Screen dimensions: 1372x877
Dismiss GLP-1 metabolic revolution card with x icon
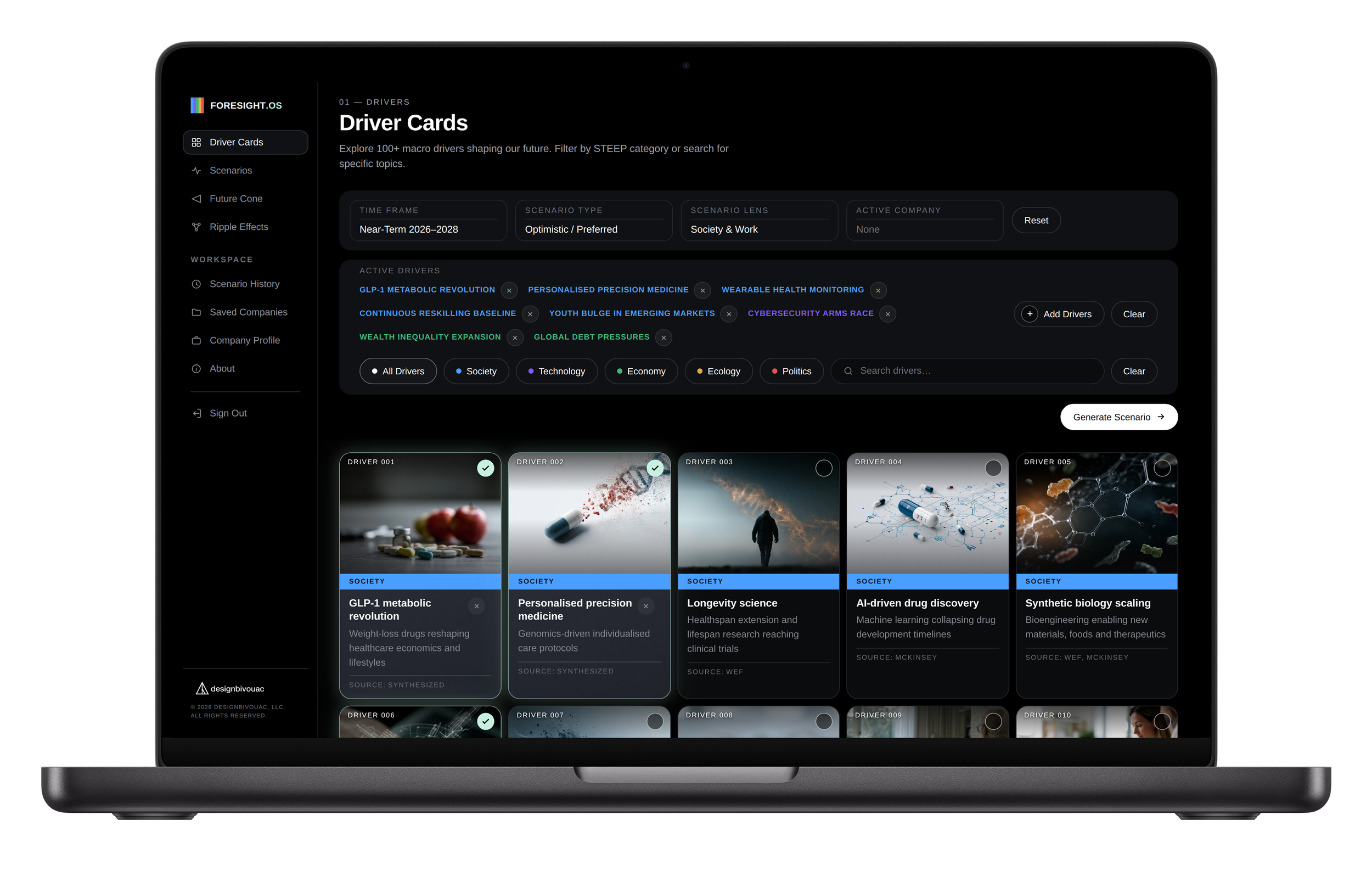click(476, 606)
